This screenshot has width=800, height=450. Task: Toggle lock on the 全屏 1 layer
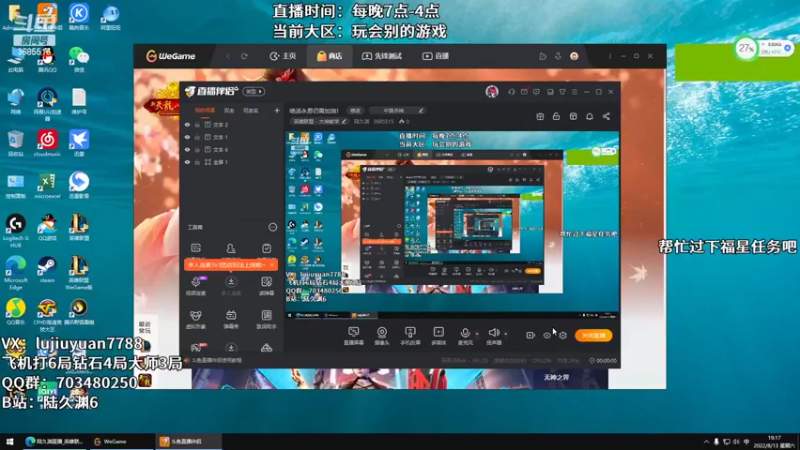pos(197,162)
